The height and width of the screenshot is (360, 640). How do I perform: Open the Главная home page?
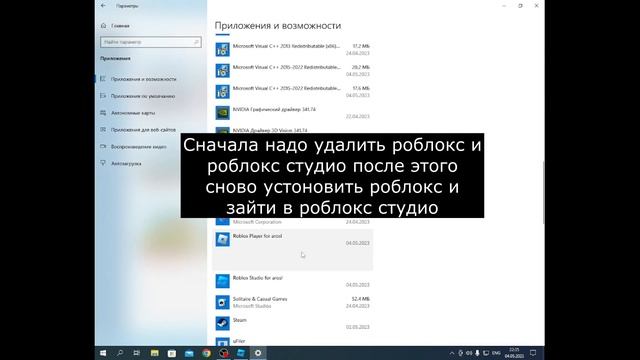point(116,26)
